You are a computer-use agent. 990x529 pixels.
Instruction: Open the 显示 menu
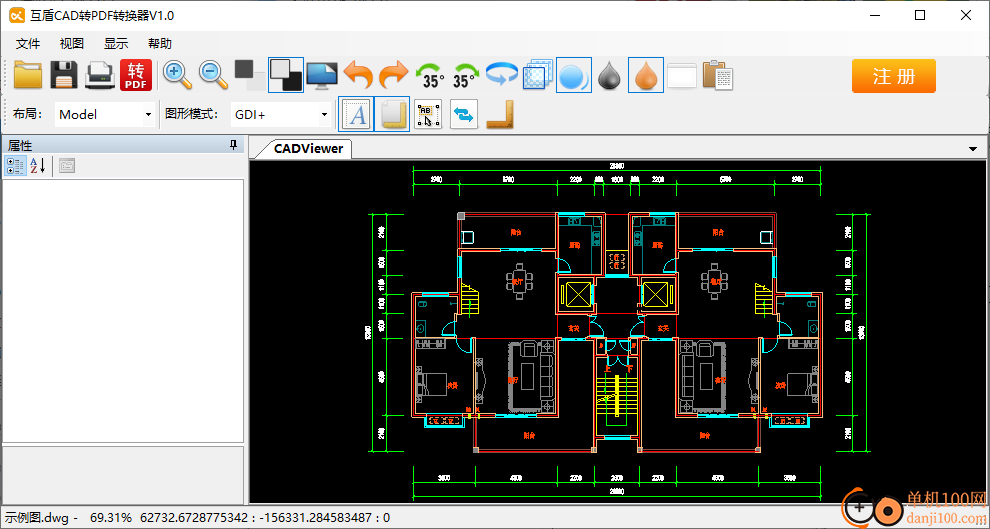click(116, 44)
